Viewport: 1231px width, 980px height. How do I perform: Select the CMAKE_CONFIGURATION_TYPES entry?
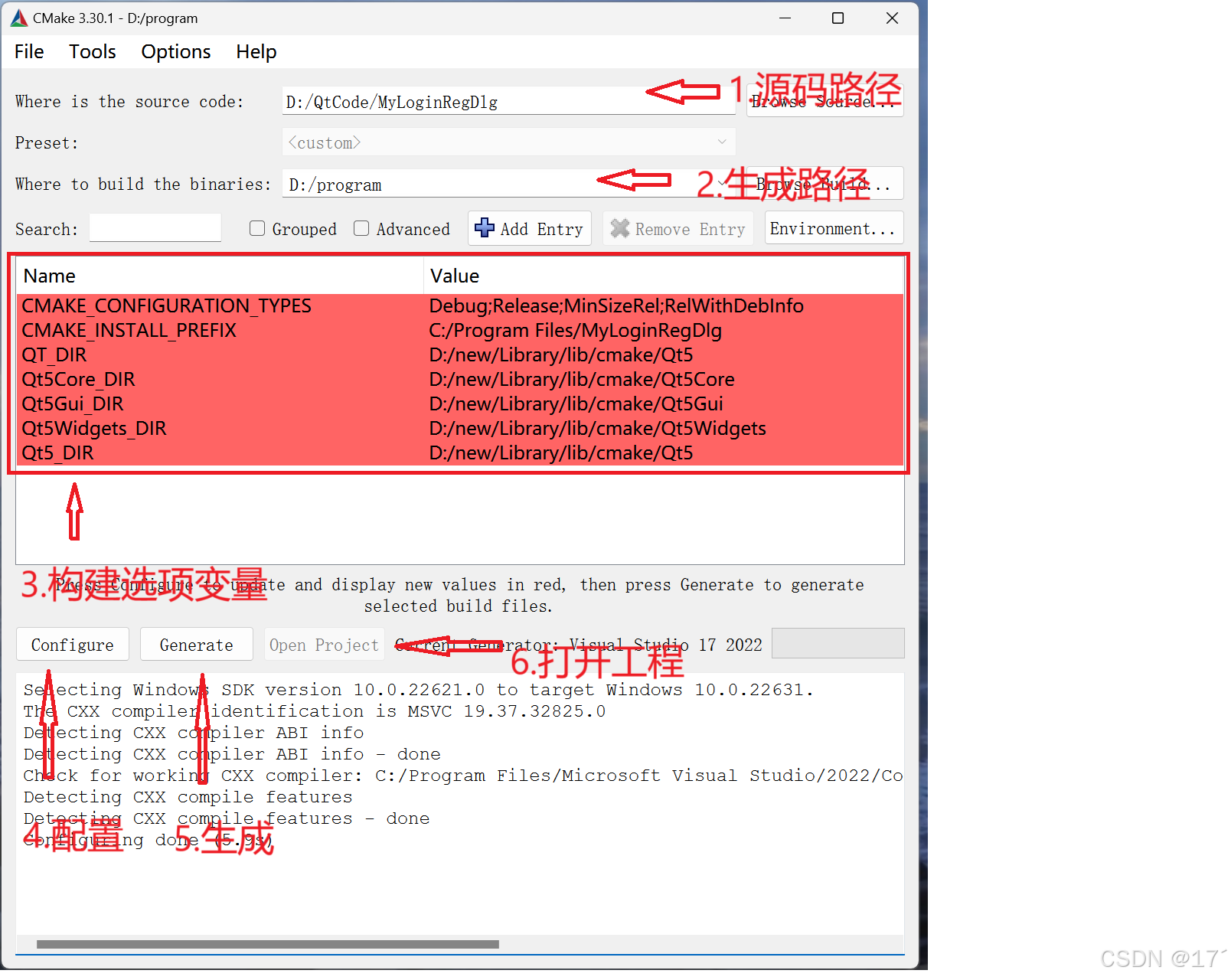pyautogui.click(x=166, y=305)
